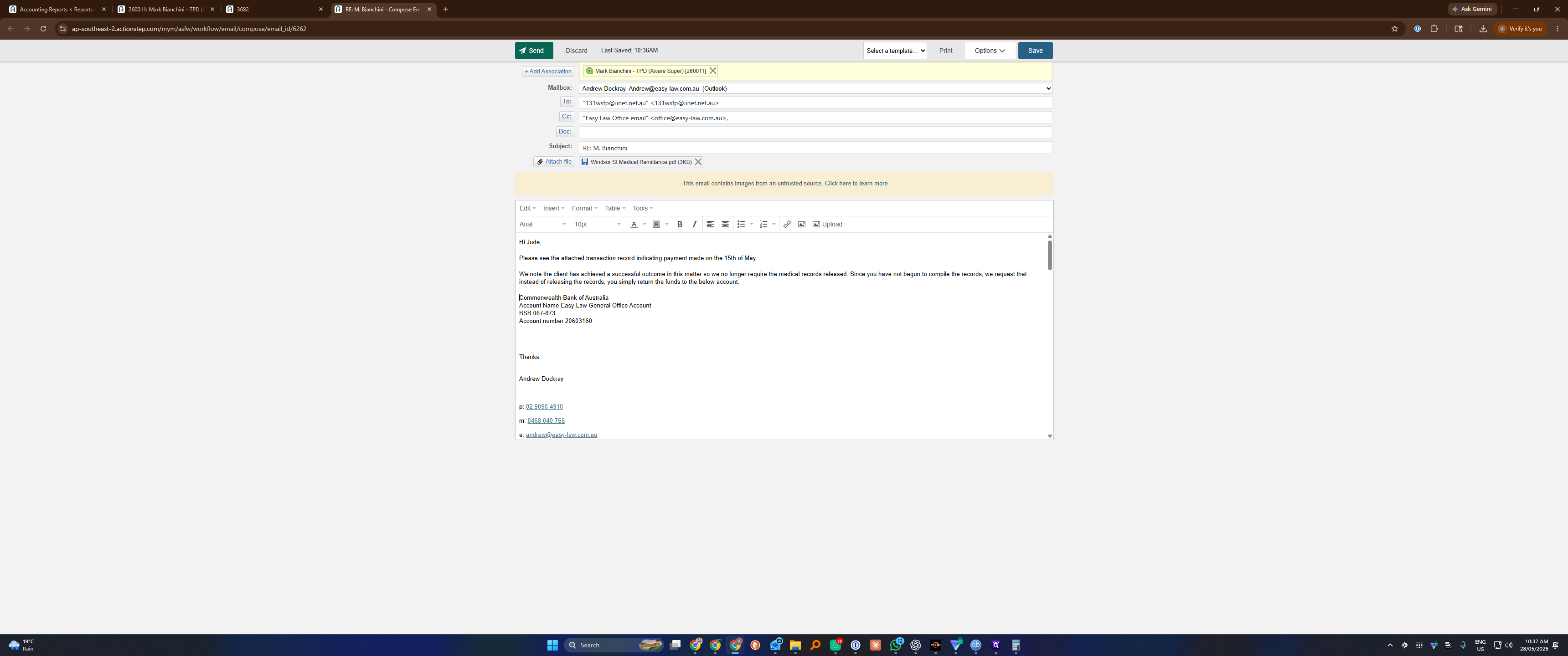
Task: Switch to the Accounting Reports browser tab
Action: pos(56,9)
